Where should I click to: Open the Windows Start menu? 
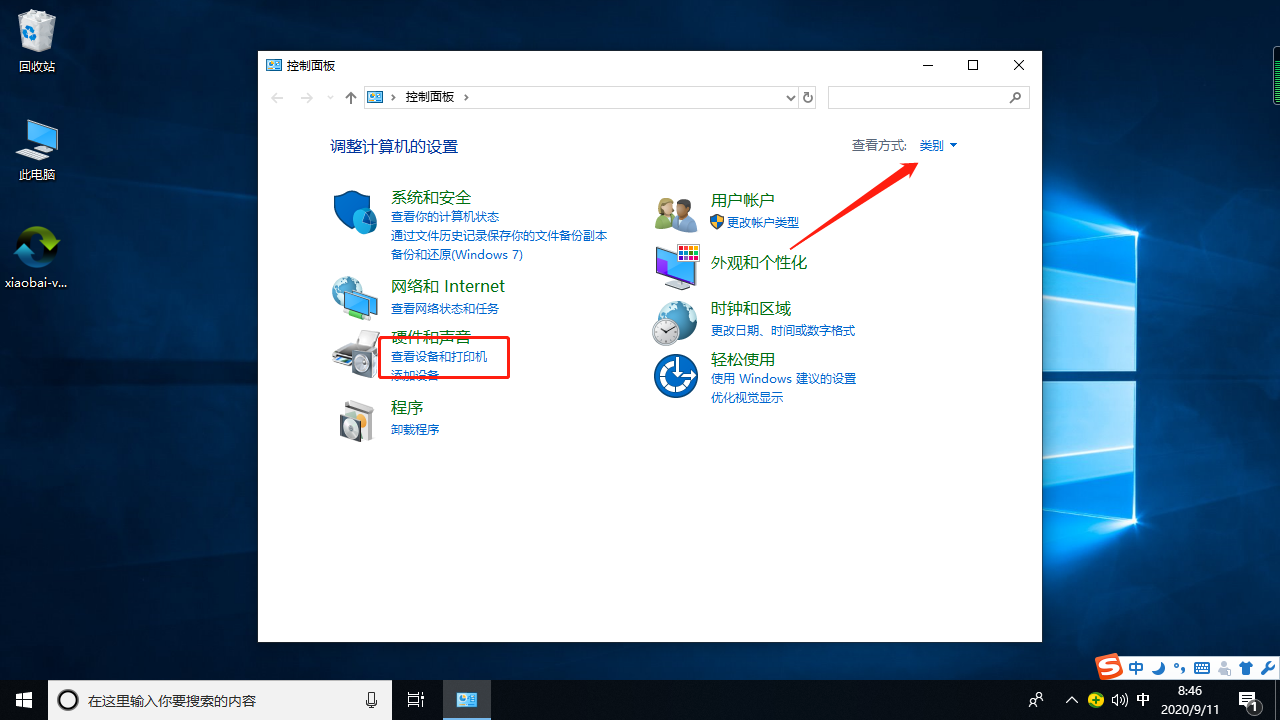(x=24, y=700)
